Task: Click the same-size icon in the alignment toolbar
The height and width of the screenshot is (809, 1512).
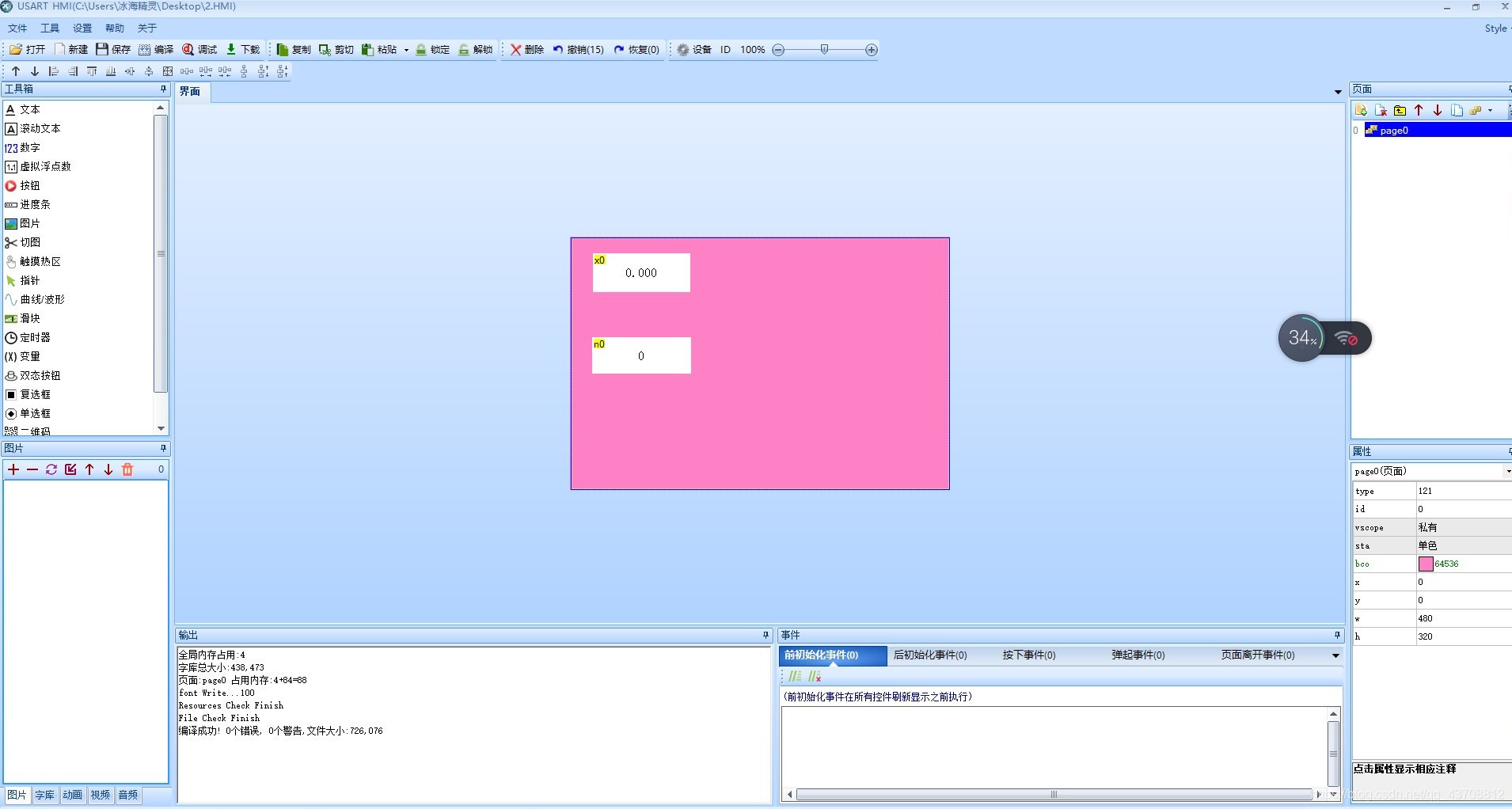Action: pos(168,71)
